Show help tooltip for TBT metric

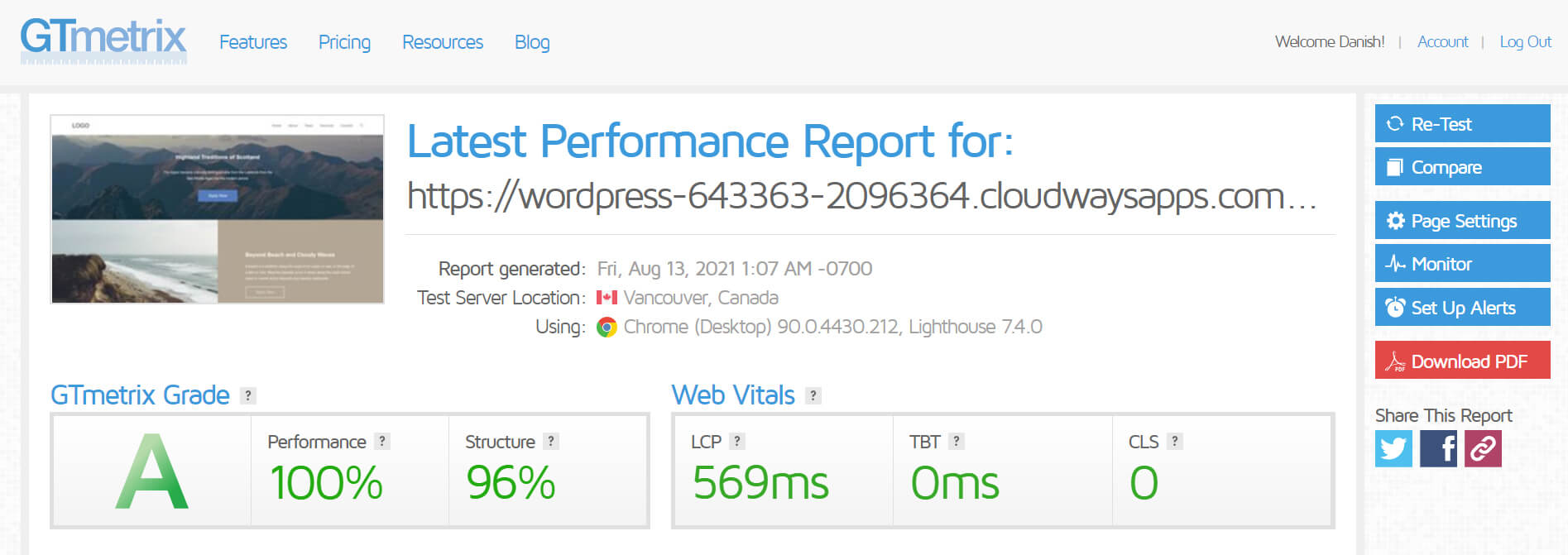coord(956,441)
